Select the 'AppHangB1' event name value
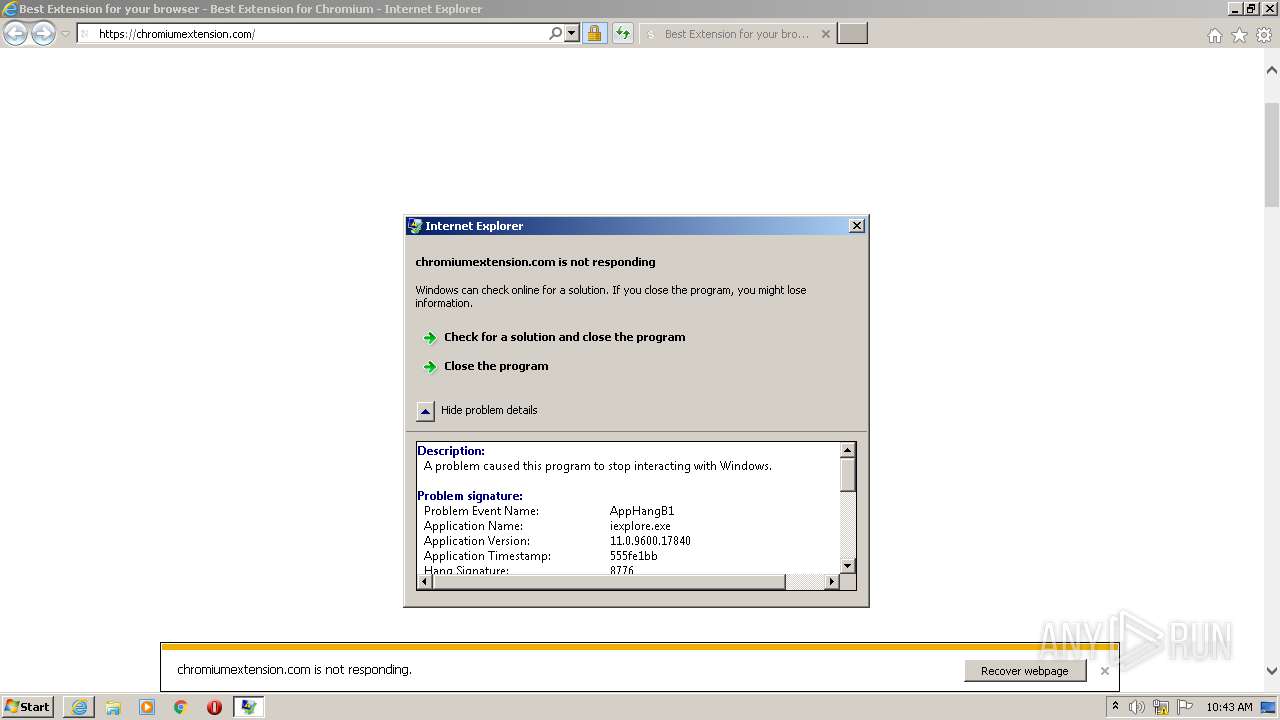Viewport: 1280px width, 720px height. pos(642,511)
